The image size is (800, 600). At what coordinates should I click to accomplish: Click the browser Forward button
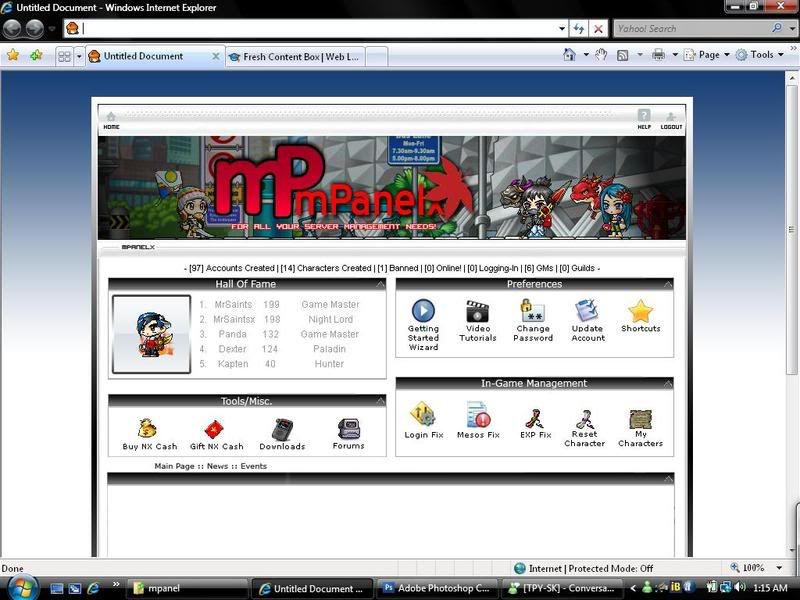click(x=34, y=29)
